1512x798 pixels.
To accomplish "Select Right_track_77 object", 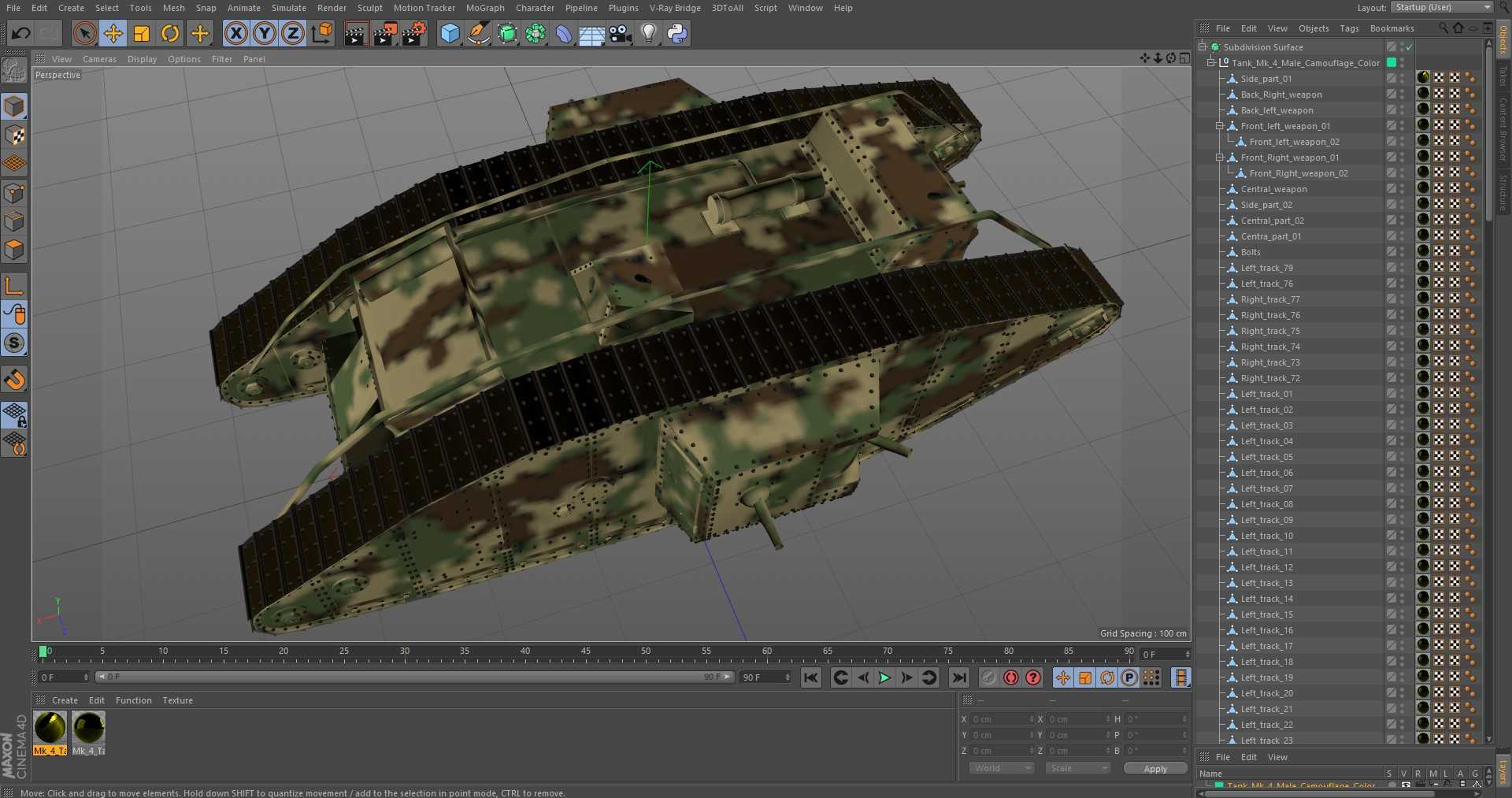I will pos(1270,299).
